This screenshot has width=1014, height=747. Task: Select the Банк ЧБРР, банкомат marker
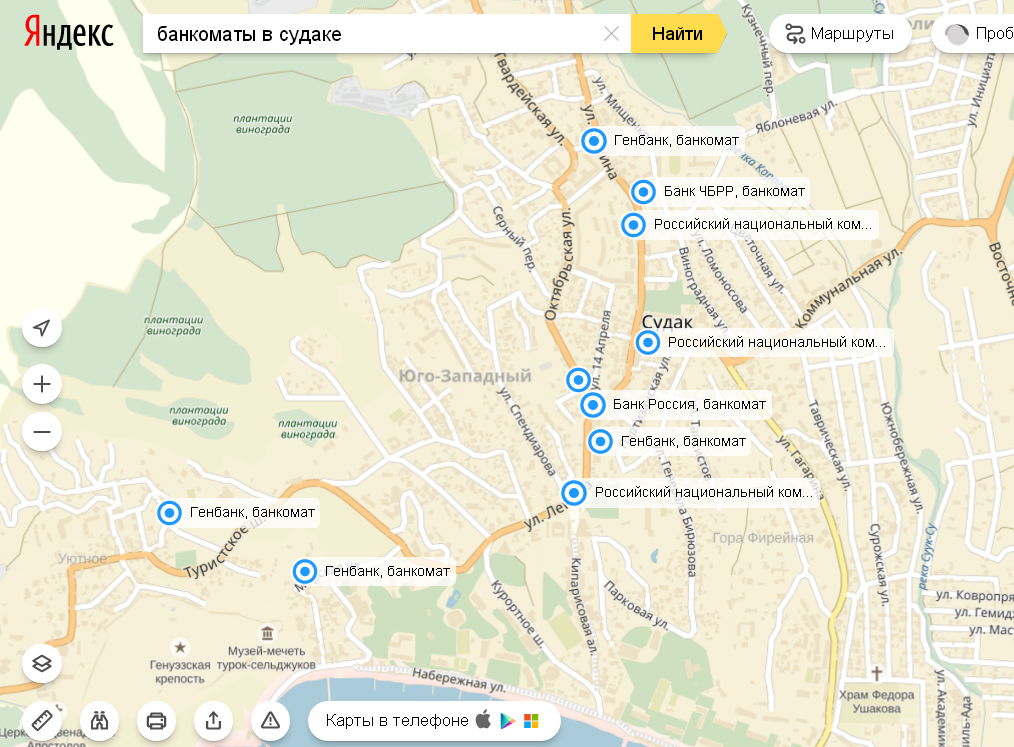643,192
